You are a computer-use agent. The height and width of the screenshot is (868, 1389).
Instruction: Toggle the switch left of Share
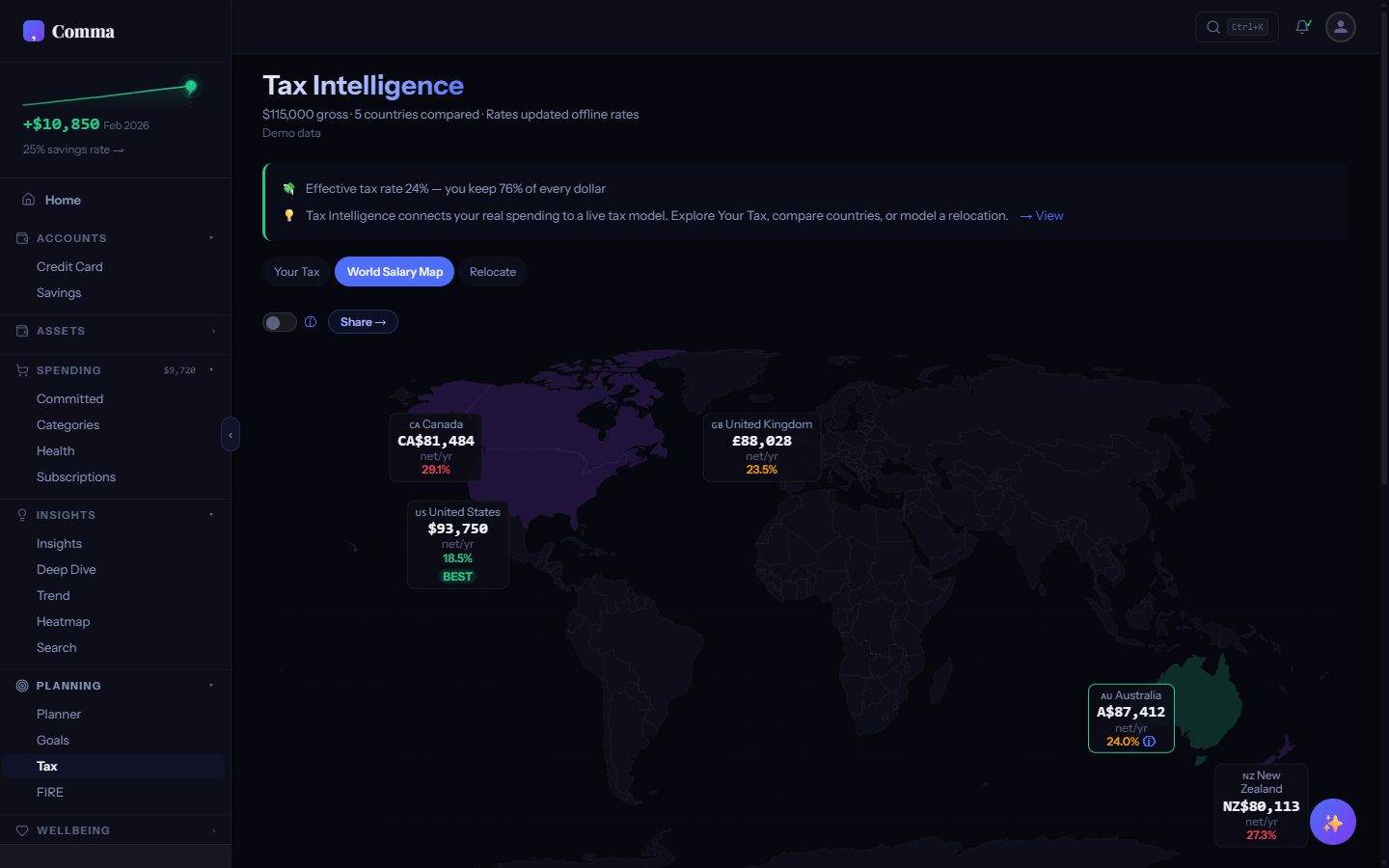(x=280, y=322)
